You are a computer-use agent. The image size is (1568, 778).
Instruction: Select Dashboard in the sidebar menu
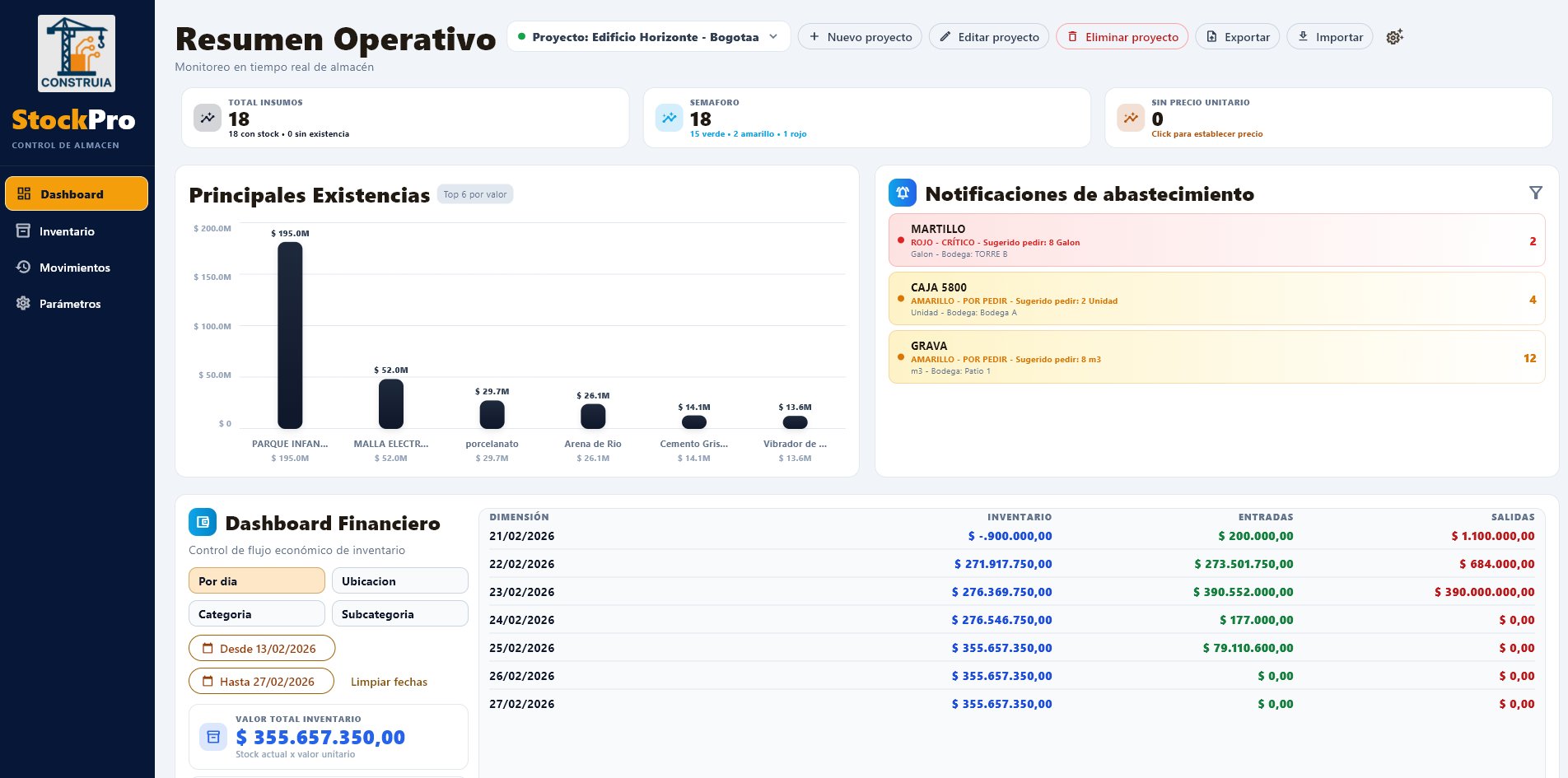point(76,193)
